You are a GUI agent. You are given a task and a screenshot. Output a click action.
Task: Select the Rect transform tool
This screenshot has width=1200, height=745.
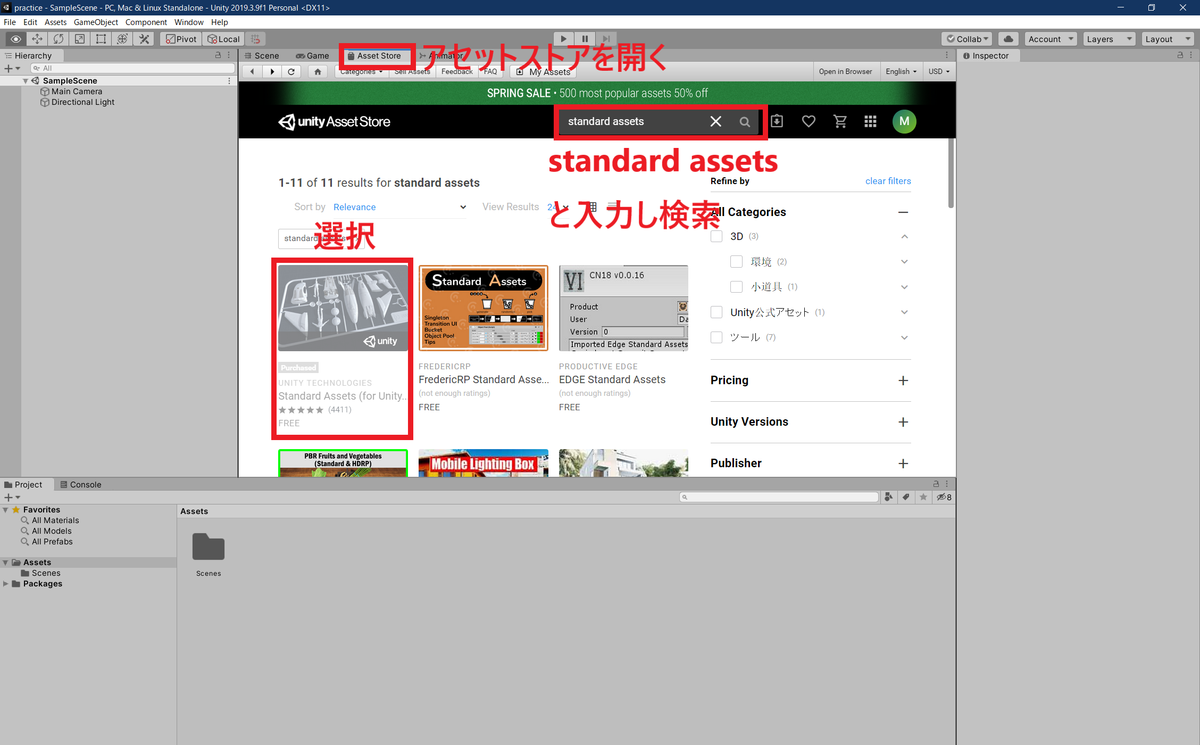tap(101, 39)
